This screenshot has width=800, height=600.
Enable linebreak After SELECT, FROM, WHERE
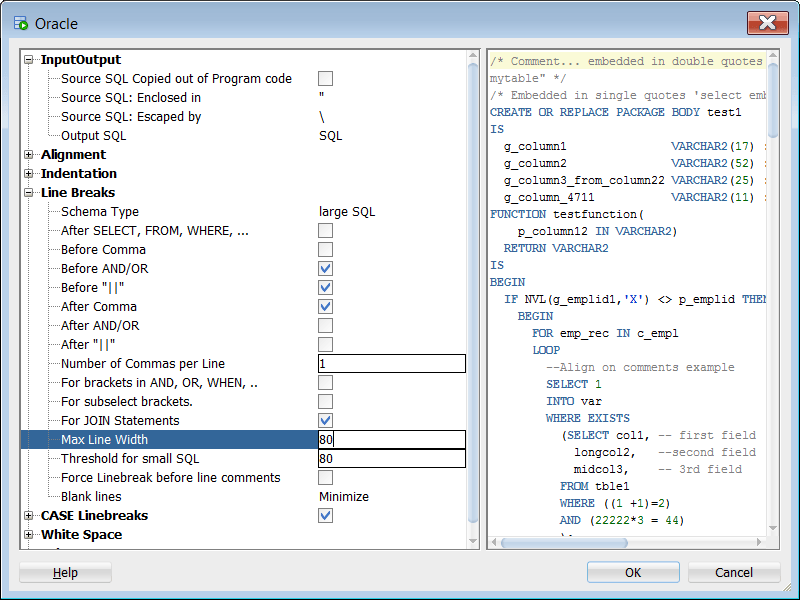pyautogui.click(x=325, y=230)
